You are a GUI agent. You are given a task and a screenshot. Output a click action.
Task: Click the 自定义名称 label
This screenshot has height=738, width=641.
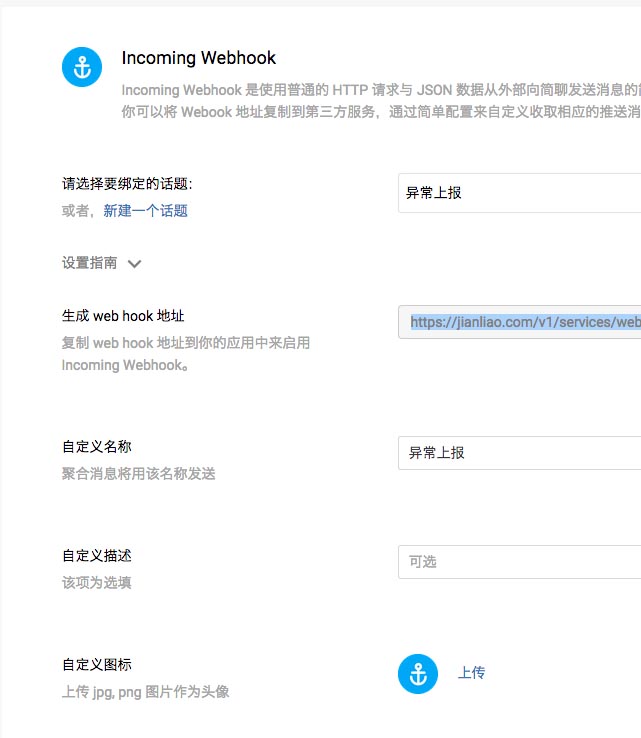pos(96,447)
